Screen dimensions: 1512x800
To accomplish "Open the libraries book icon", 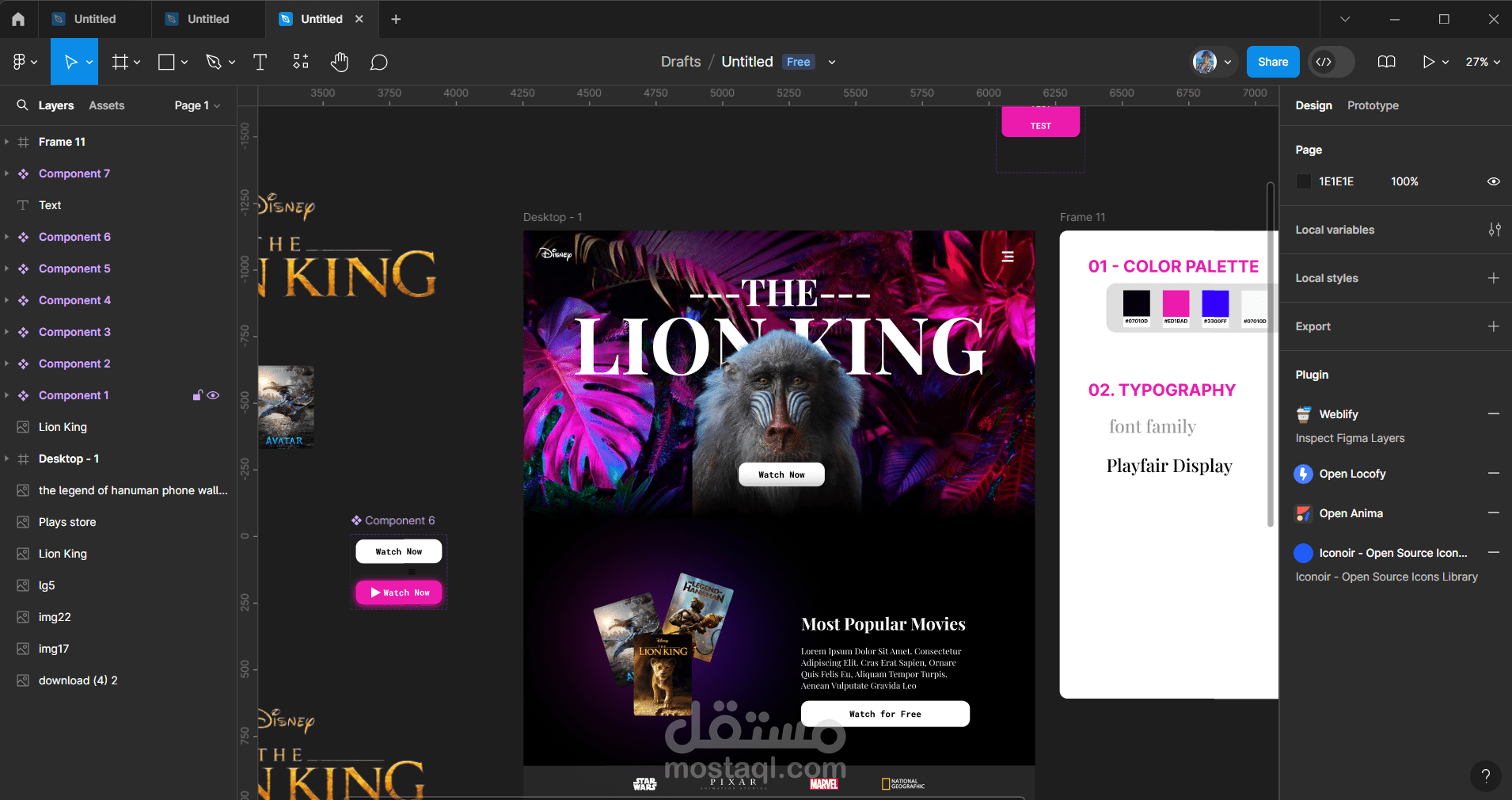I will pyautogui.click(x=1386, y=62).
